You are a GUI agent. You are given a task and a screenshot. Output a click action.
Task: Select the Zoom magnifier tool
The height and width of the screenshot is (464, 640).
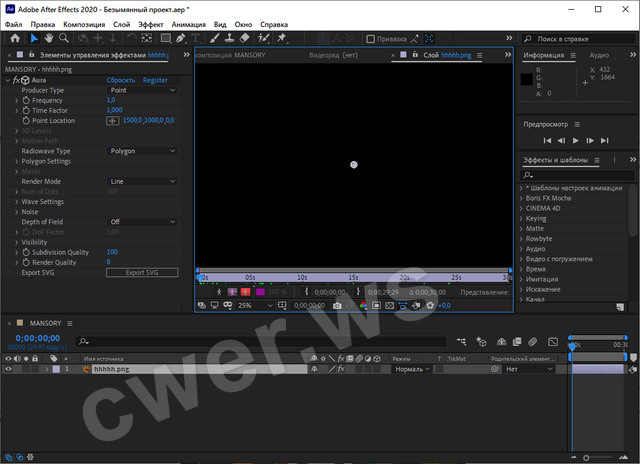click(64, 39)
